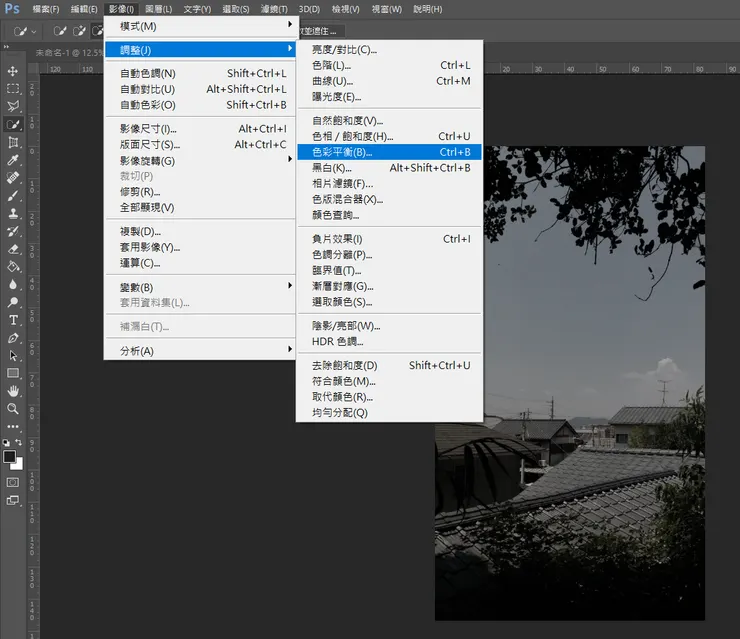Choose 色相/飽和度(H)... adjustment
This screenshot has width=740, height=639.
pyautogui.click(x=389, y=136)
